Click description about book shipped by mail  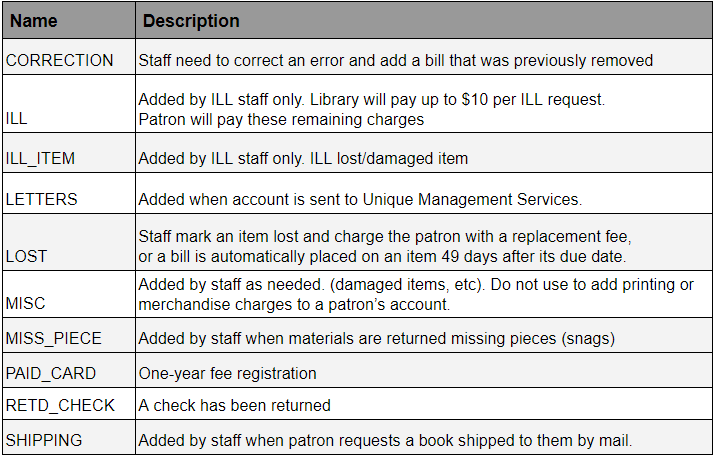pos(386,440)
